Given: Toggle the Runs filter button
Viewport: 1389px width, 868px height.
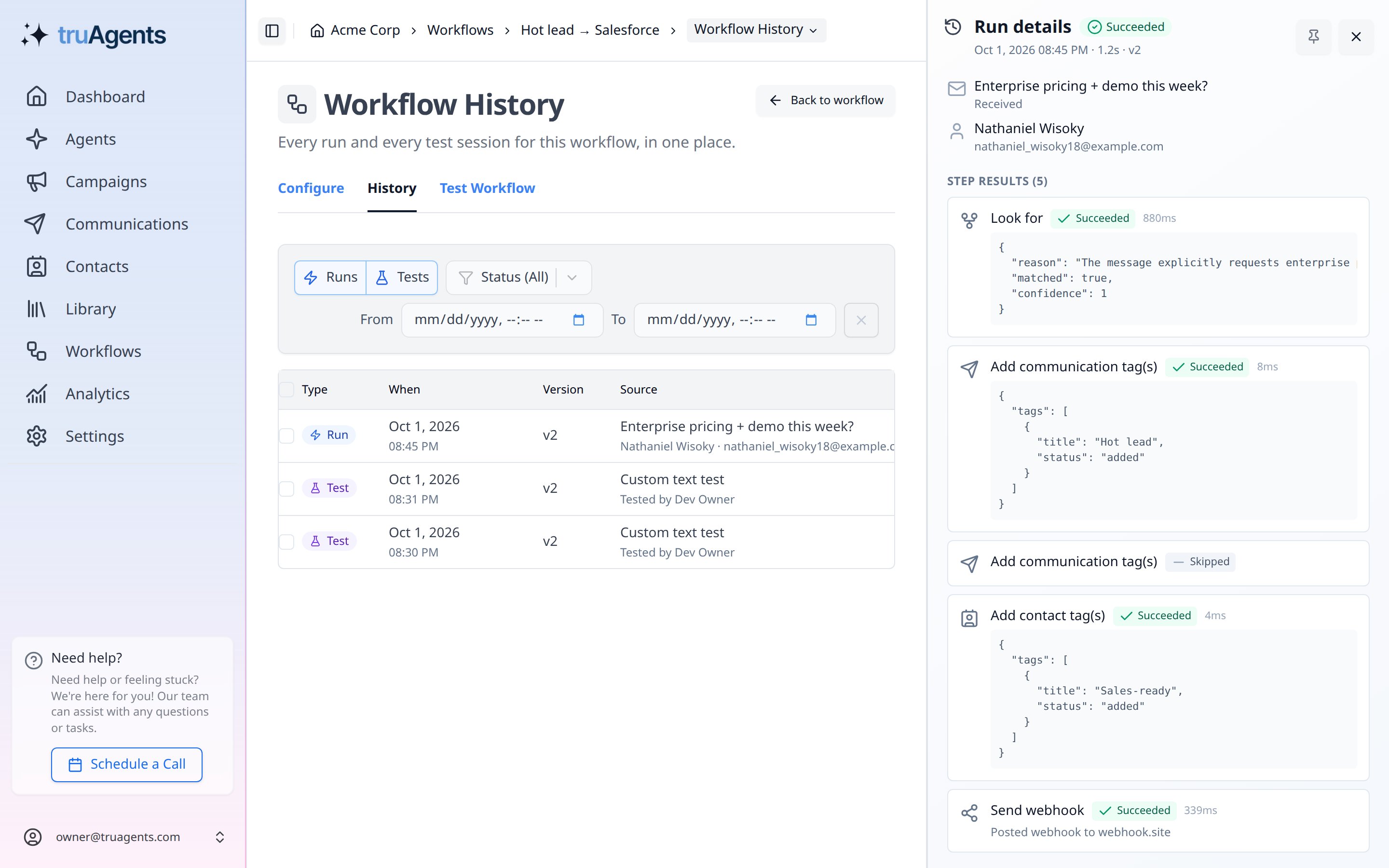Looking at the screenshot, I should [x=330, y=278].
